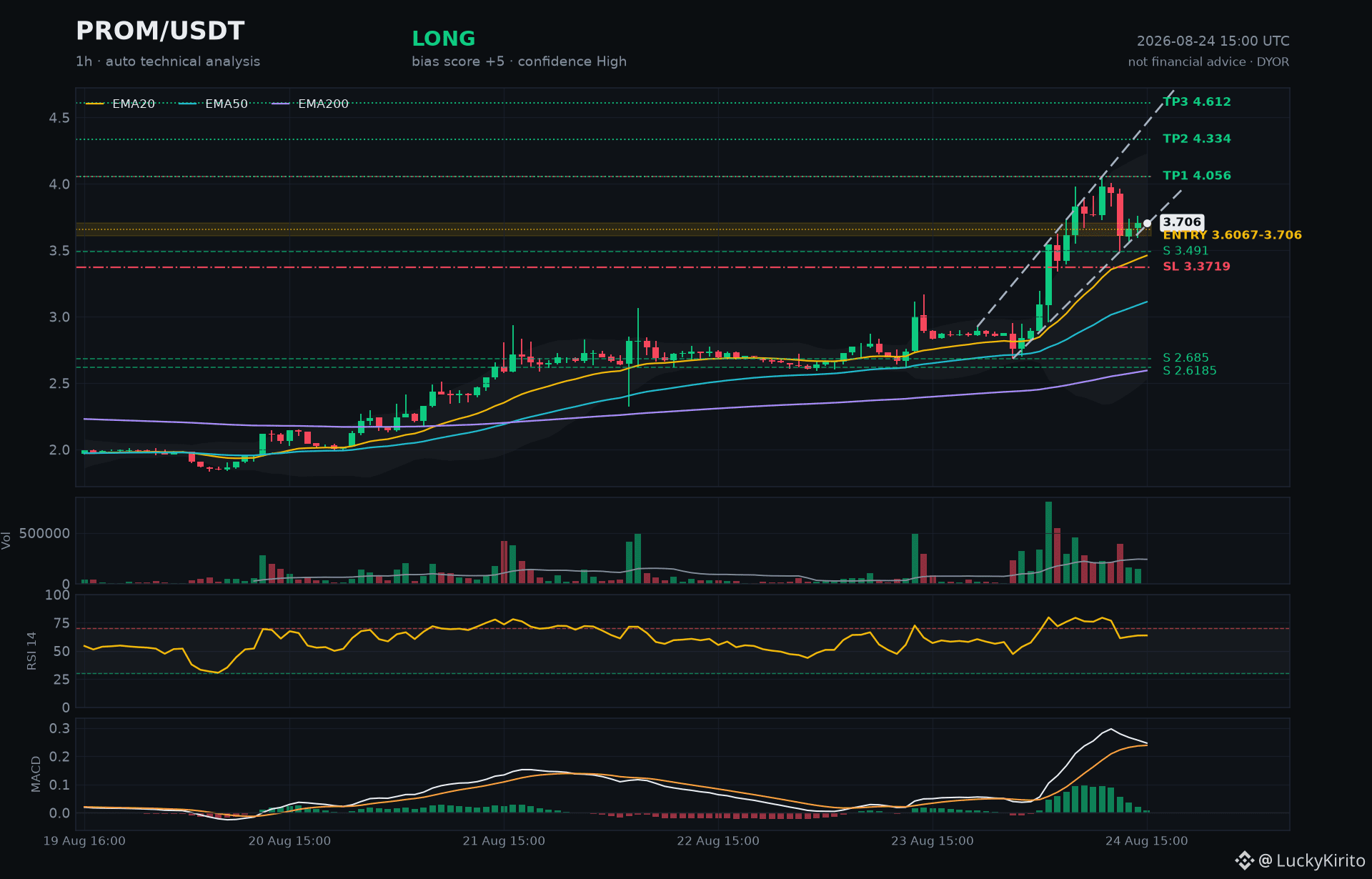Click the 3.0 price axis tick
1372x879 pixels.
pos(59,317)
